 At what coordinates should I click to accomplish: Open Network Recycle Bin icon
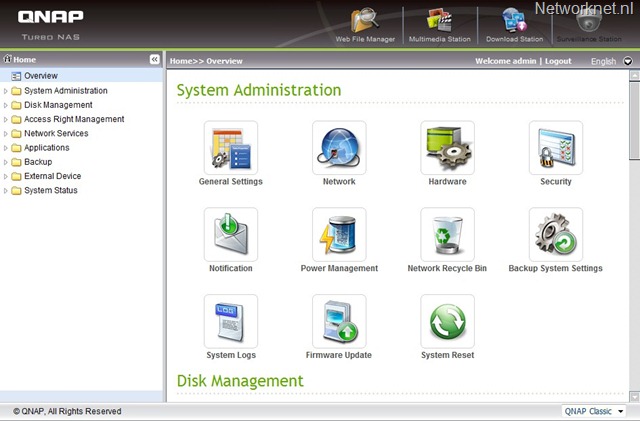[447, 234]
